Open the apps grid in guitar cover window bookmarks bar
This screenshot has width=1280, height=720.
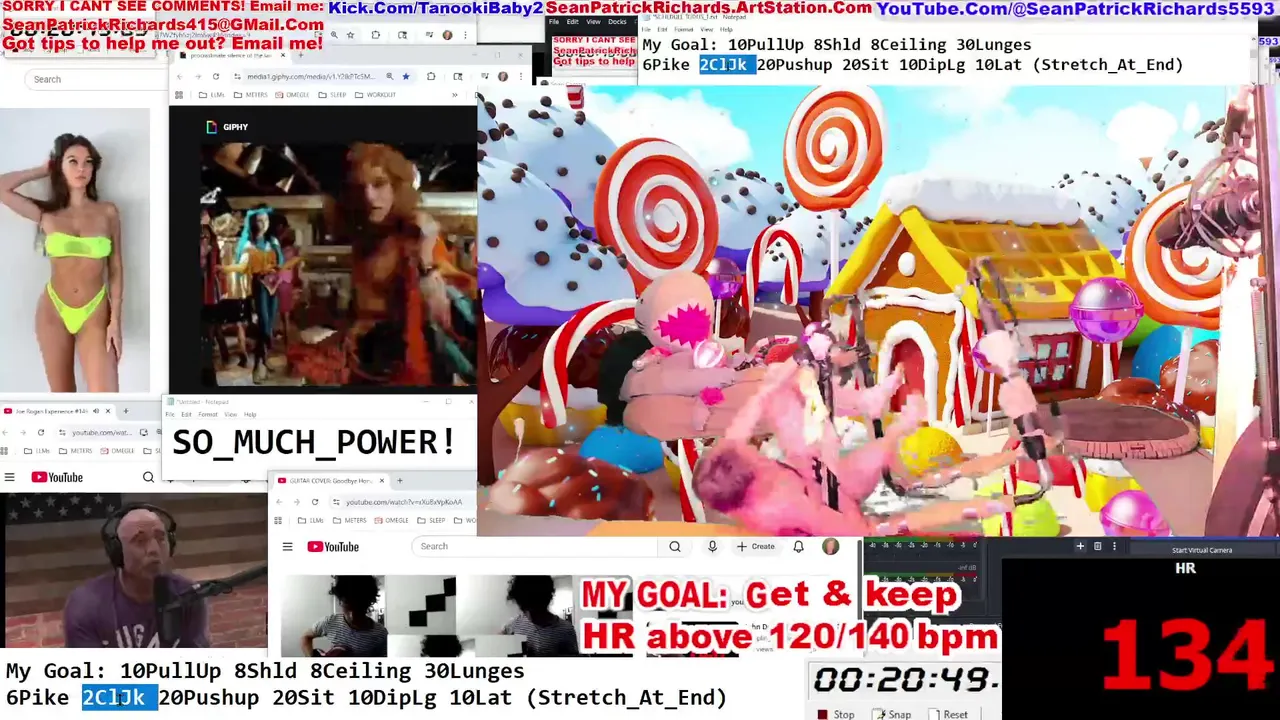pyautogui.click(x=278, y=521)
